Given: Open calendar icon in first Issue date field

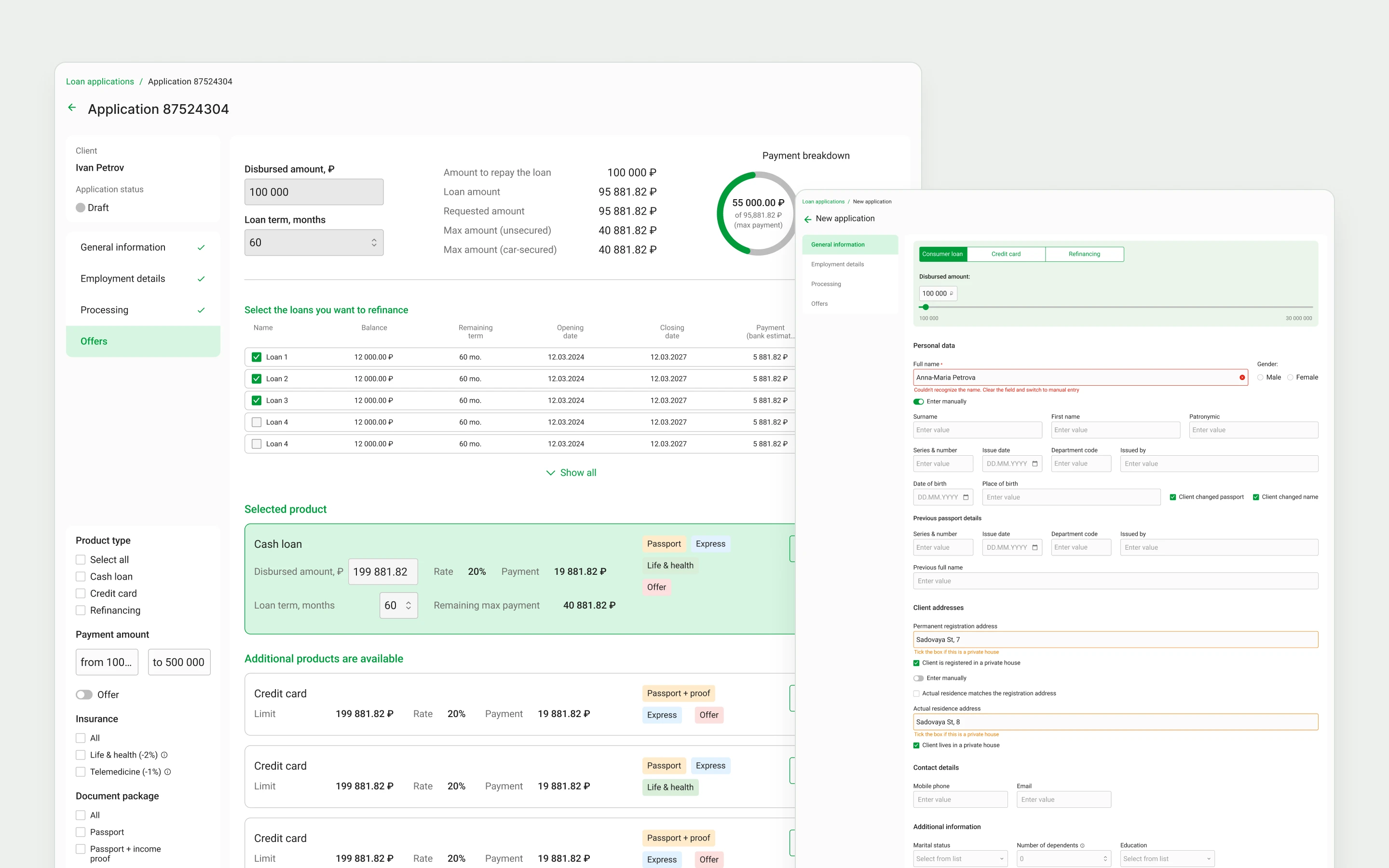Looking at the screenshot, I should point(1035,464).
